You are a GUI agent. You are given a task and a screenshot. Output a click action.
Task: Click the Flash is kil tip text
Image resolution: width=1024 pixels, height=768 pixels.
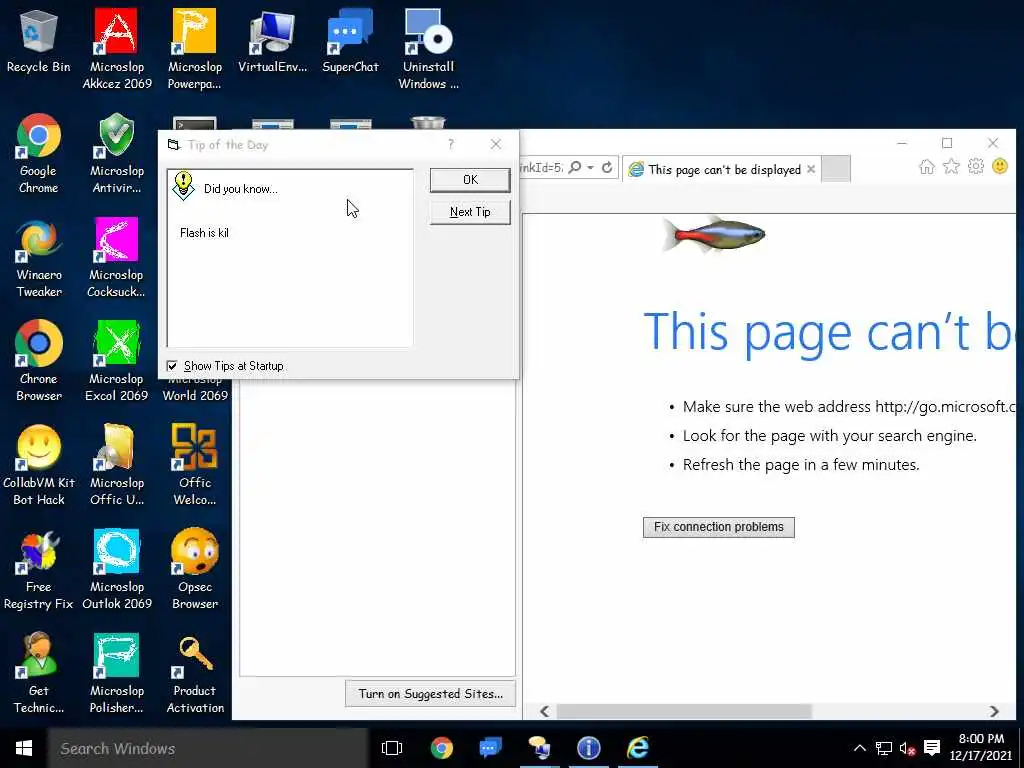[x=204, y=232]
